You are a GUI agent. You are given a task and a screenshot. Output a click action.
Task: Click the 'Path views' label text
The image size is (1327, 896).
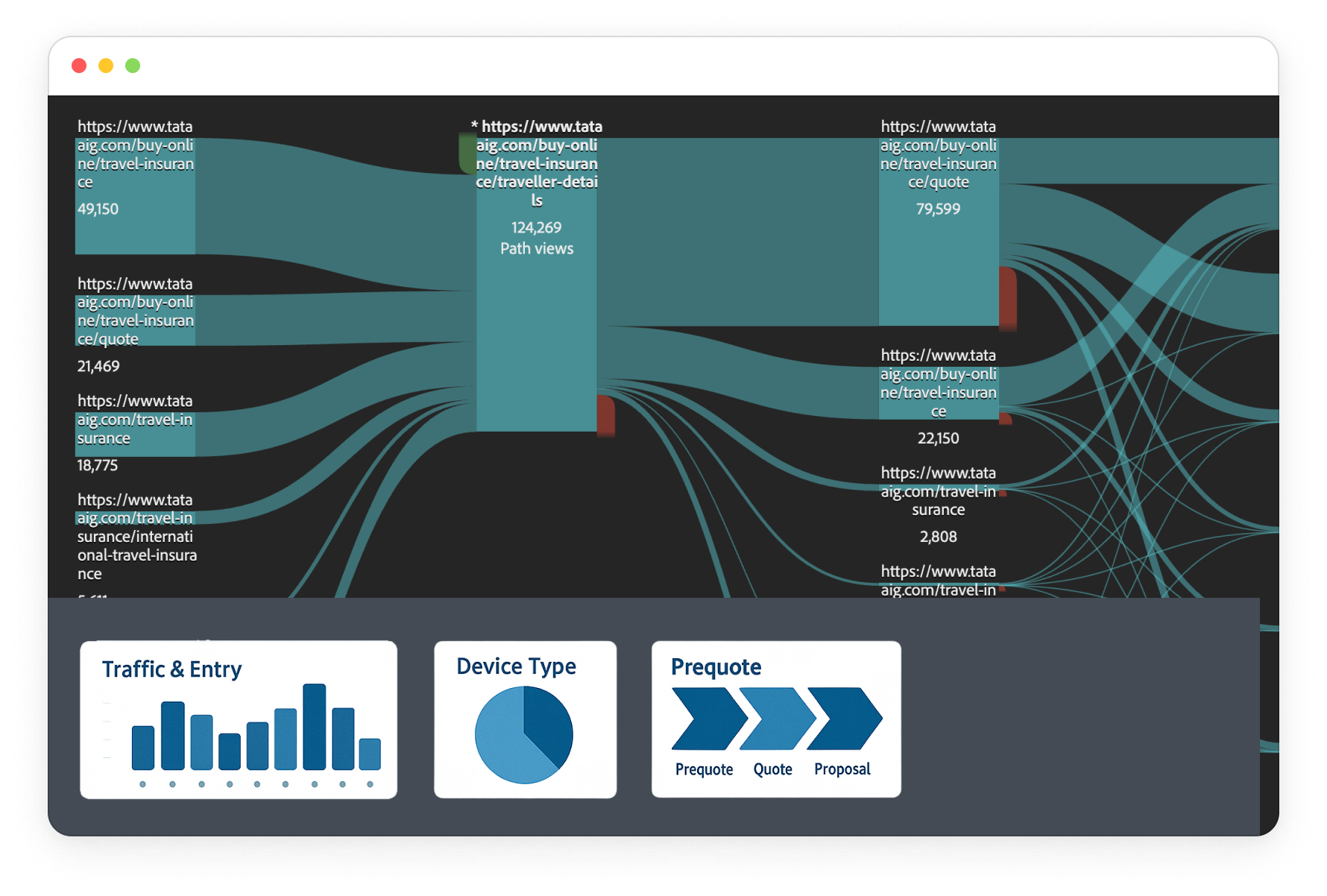[x=537, y=249]
